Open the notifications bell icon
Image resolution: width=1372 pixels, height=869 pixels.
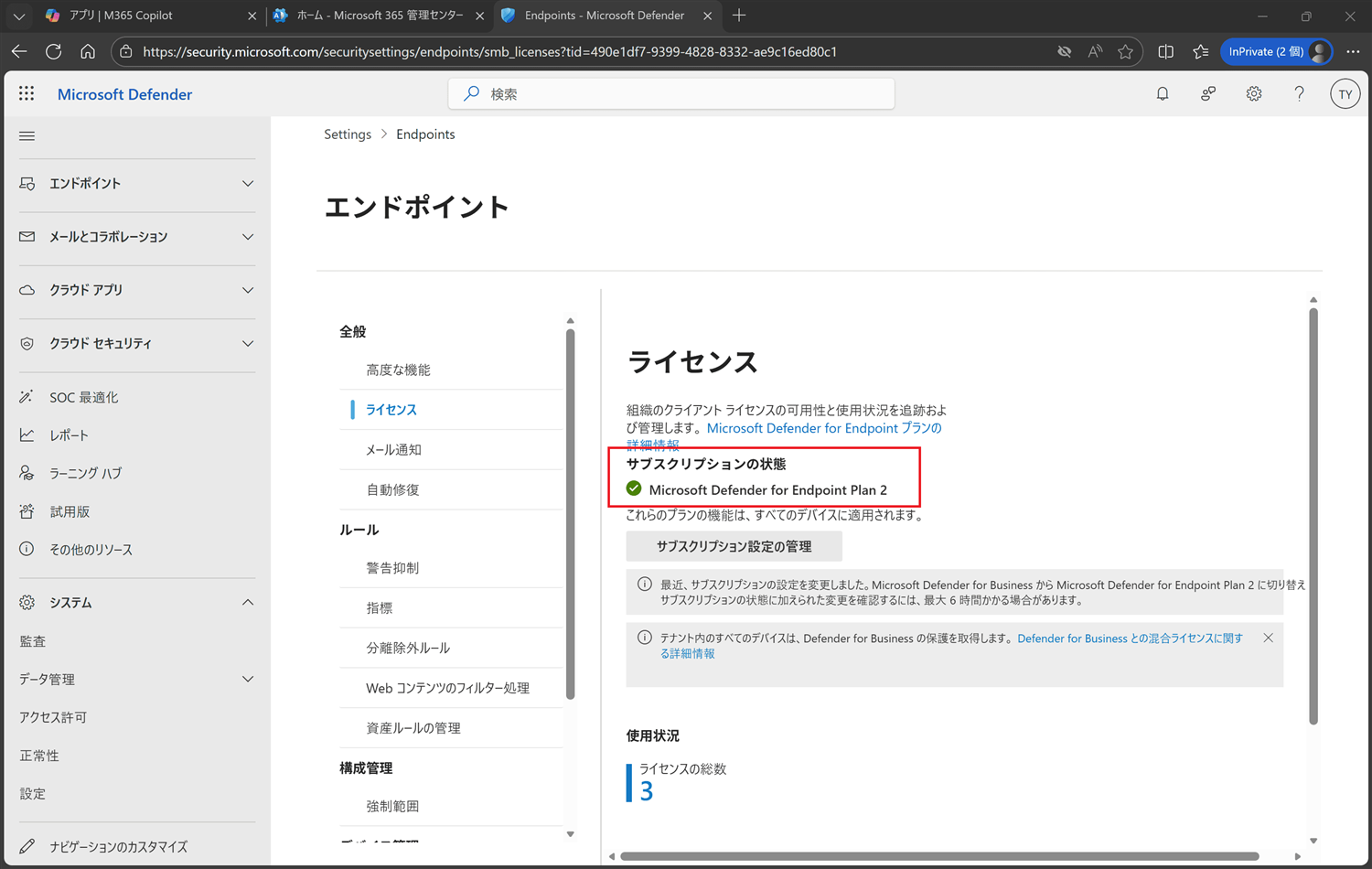click(1163, 93)
